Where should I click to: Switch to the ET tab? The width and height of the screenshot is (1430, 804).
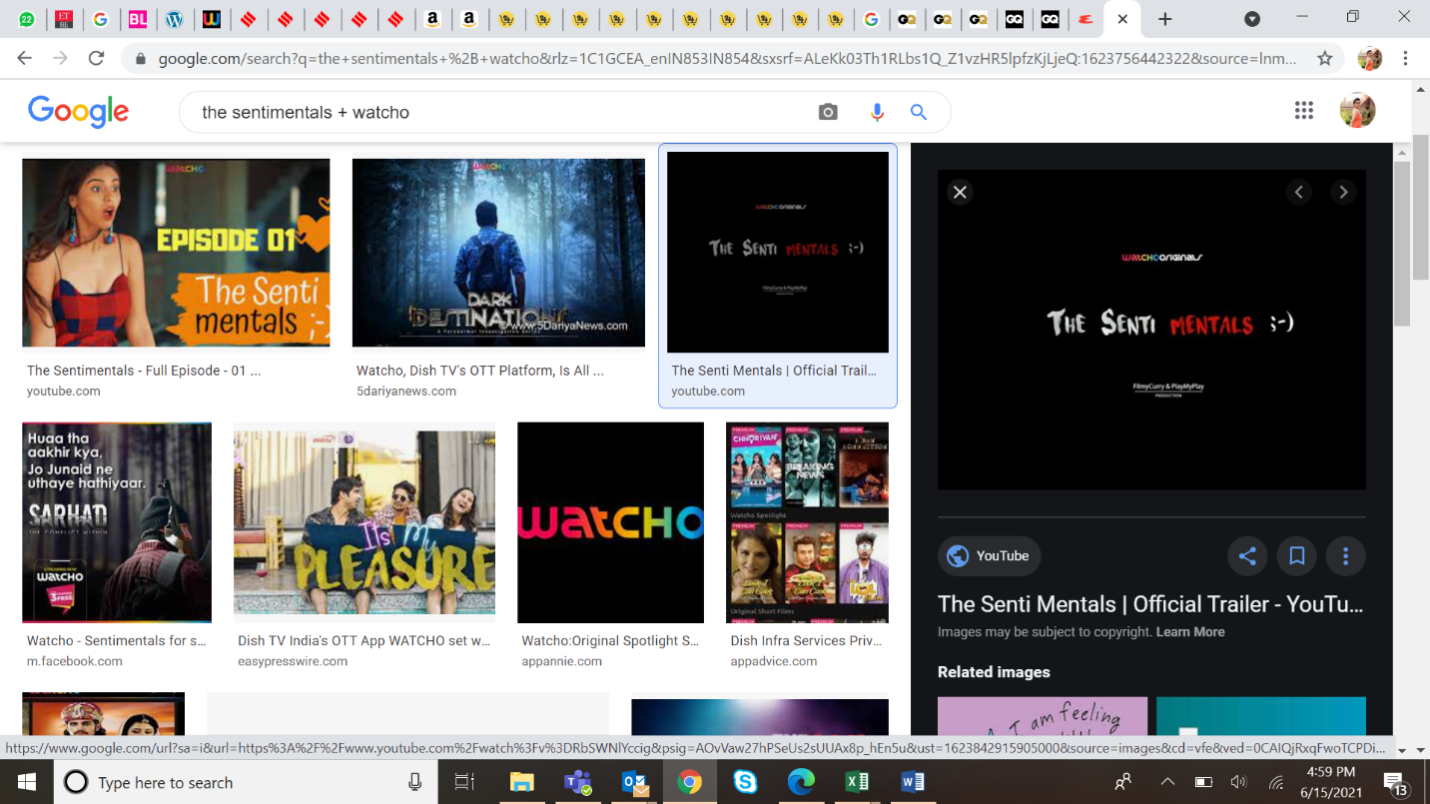(x=63, y=19)
